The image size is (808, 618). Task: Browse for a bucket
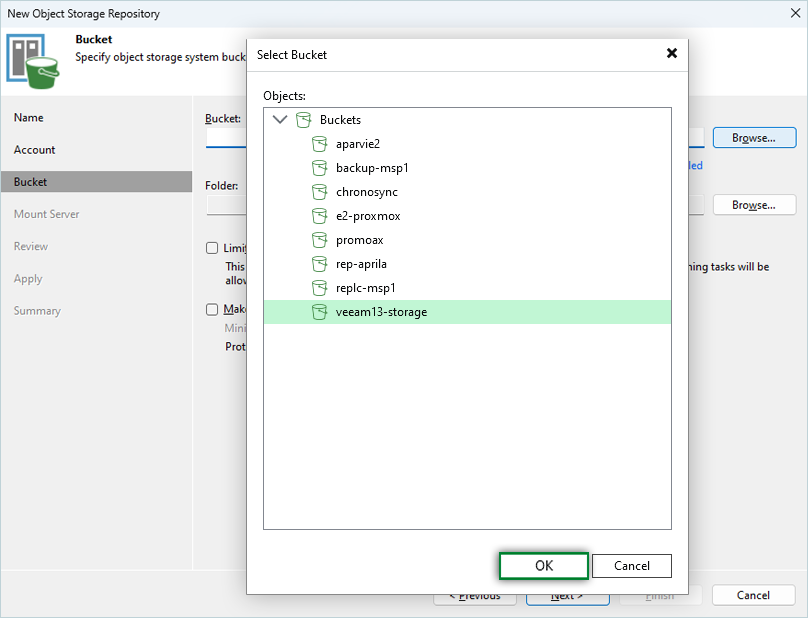pos(753,138)
